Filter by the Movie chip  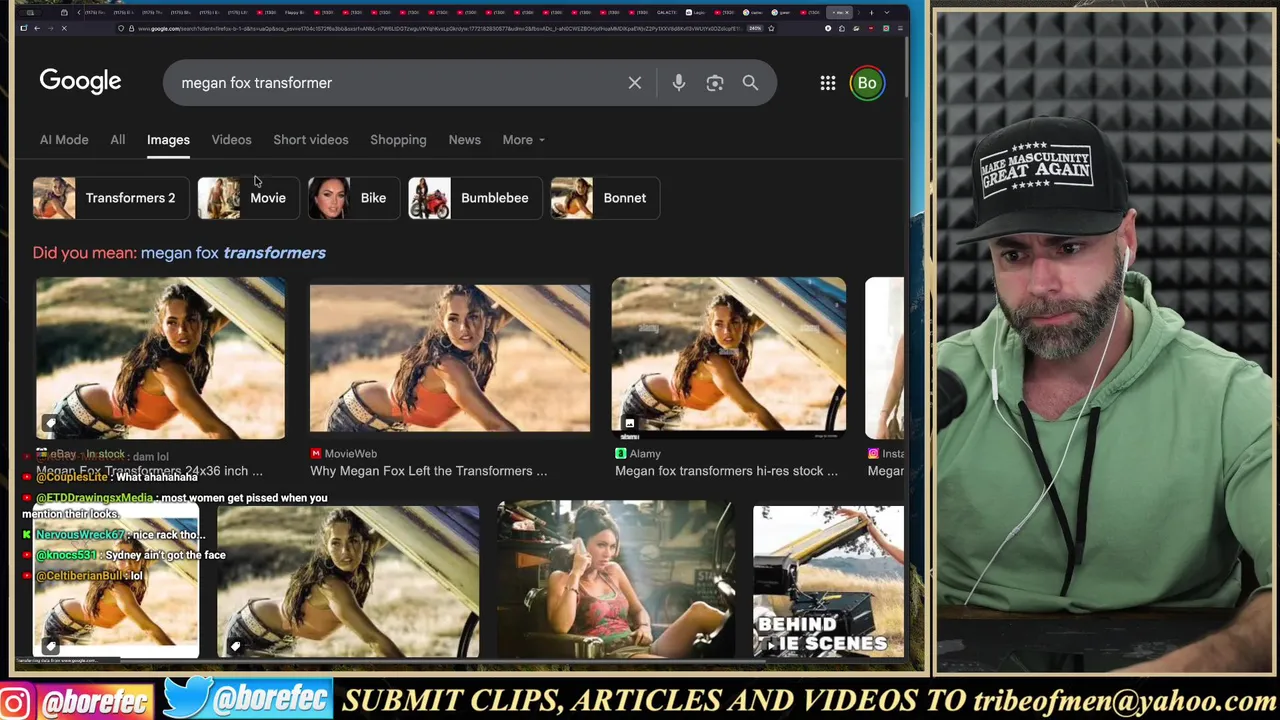(x=246, y=198)
